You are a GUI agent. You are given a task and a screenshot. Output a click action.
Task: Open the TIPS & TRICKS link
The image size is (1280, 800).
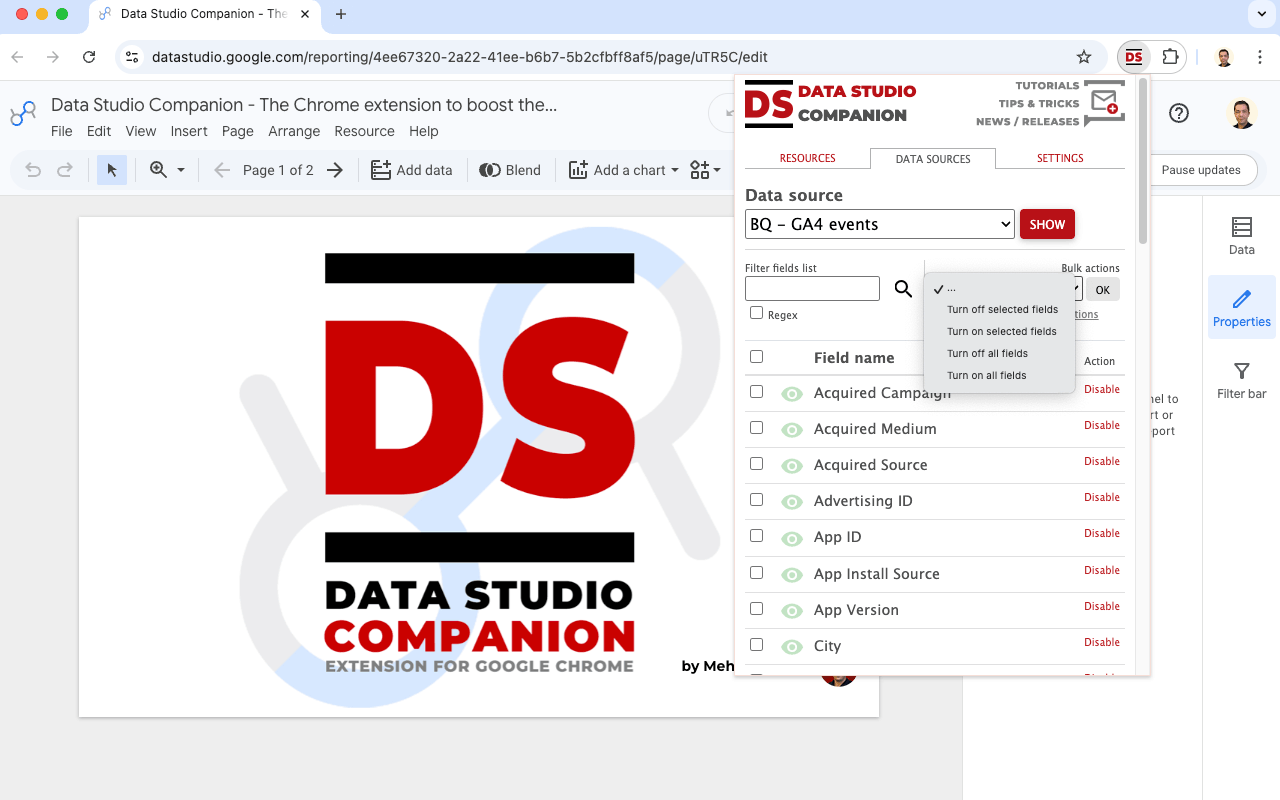pyautogui.click(x=1039, y=104)
